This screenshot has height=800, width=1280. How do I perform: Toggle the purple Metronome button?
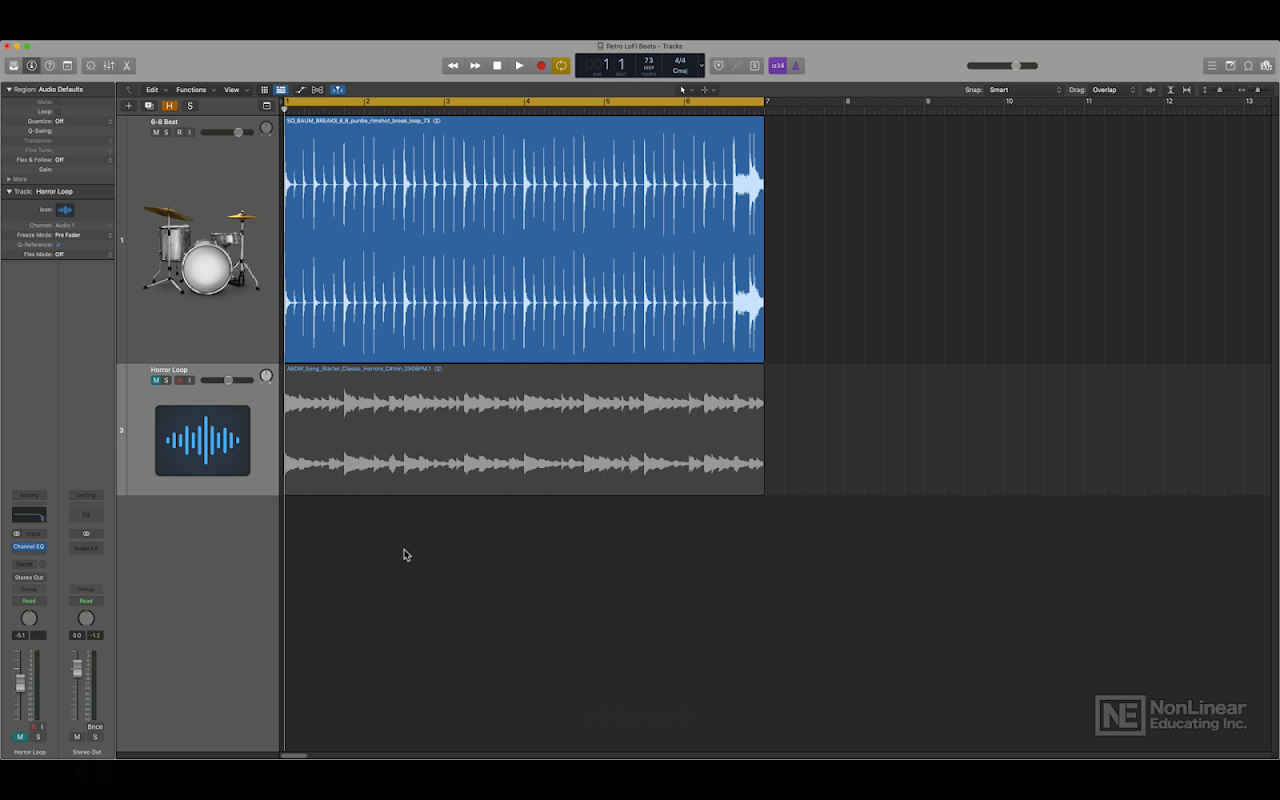[x=796, y=66]
